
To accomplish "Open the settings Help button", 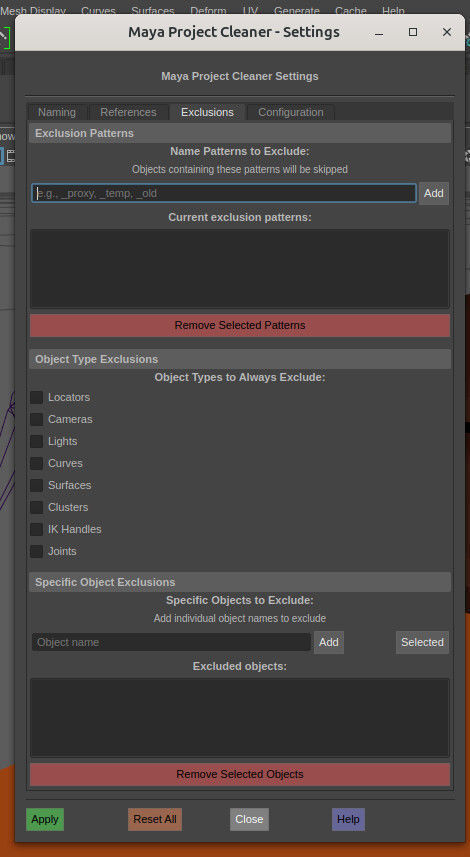I will click(x=348, y=819).
